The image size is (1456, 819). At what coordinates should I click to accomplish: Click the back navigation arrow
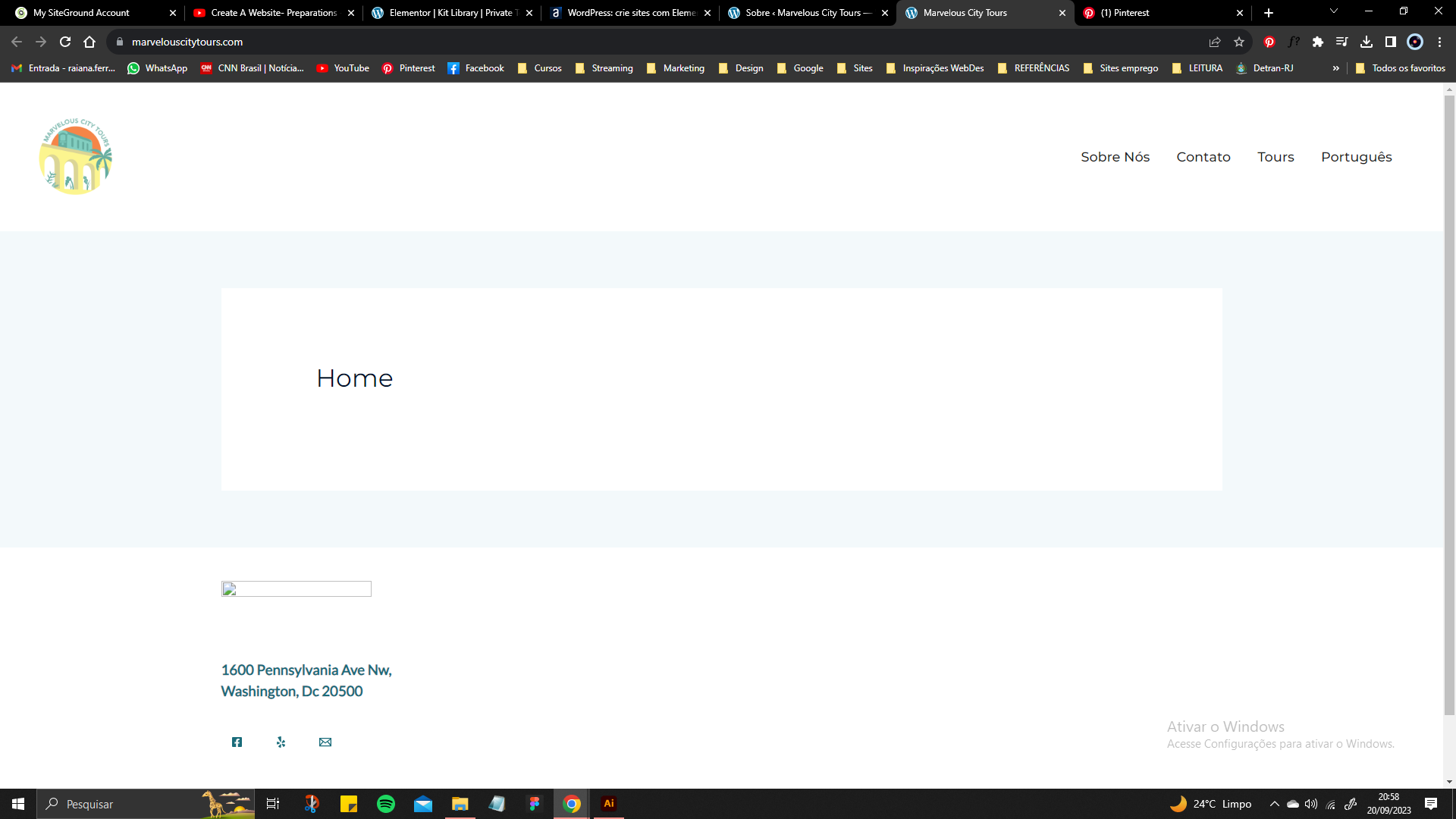[17, 41]
